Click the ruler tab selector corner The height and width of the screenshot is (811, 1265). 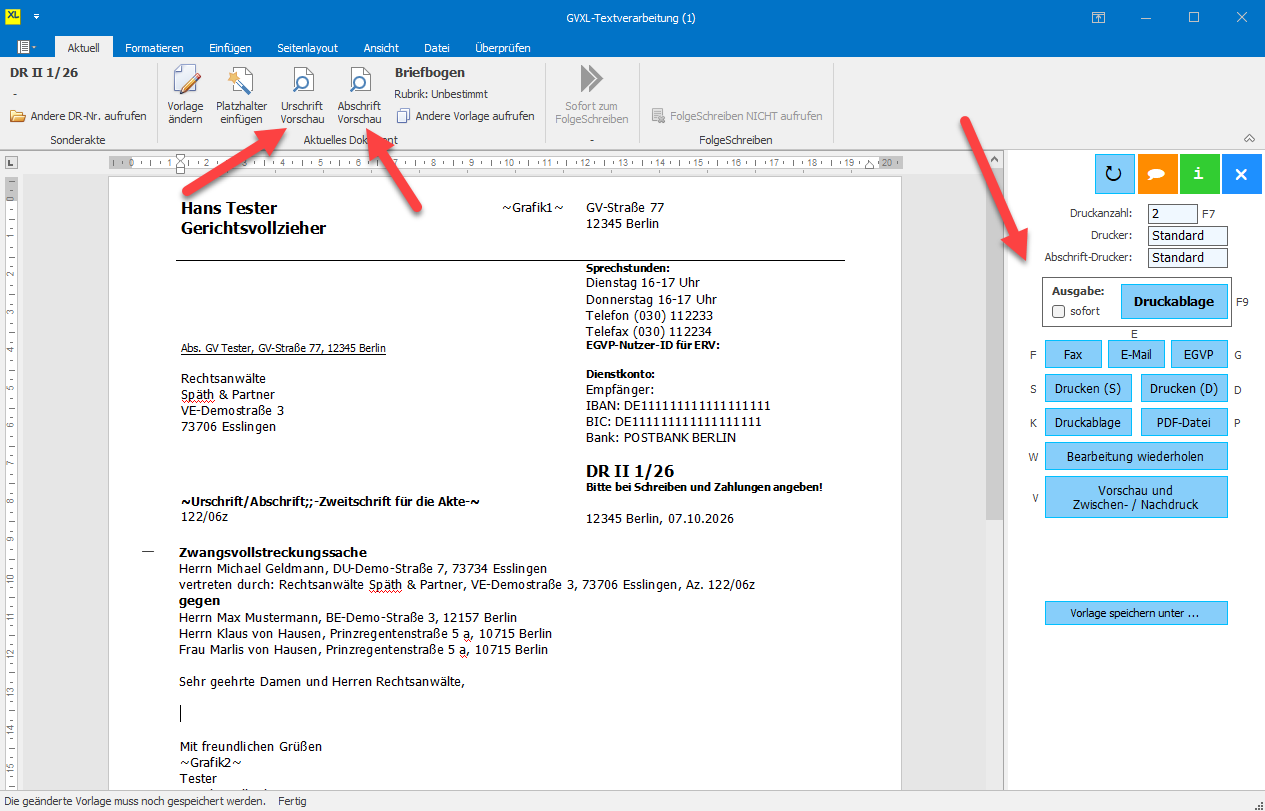pyautogui.click(x=10, y=162)
